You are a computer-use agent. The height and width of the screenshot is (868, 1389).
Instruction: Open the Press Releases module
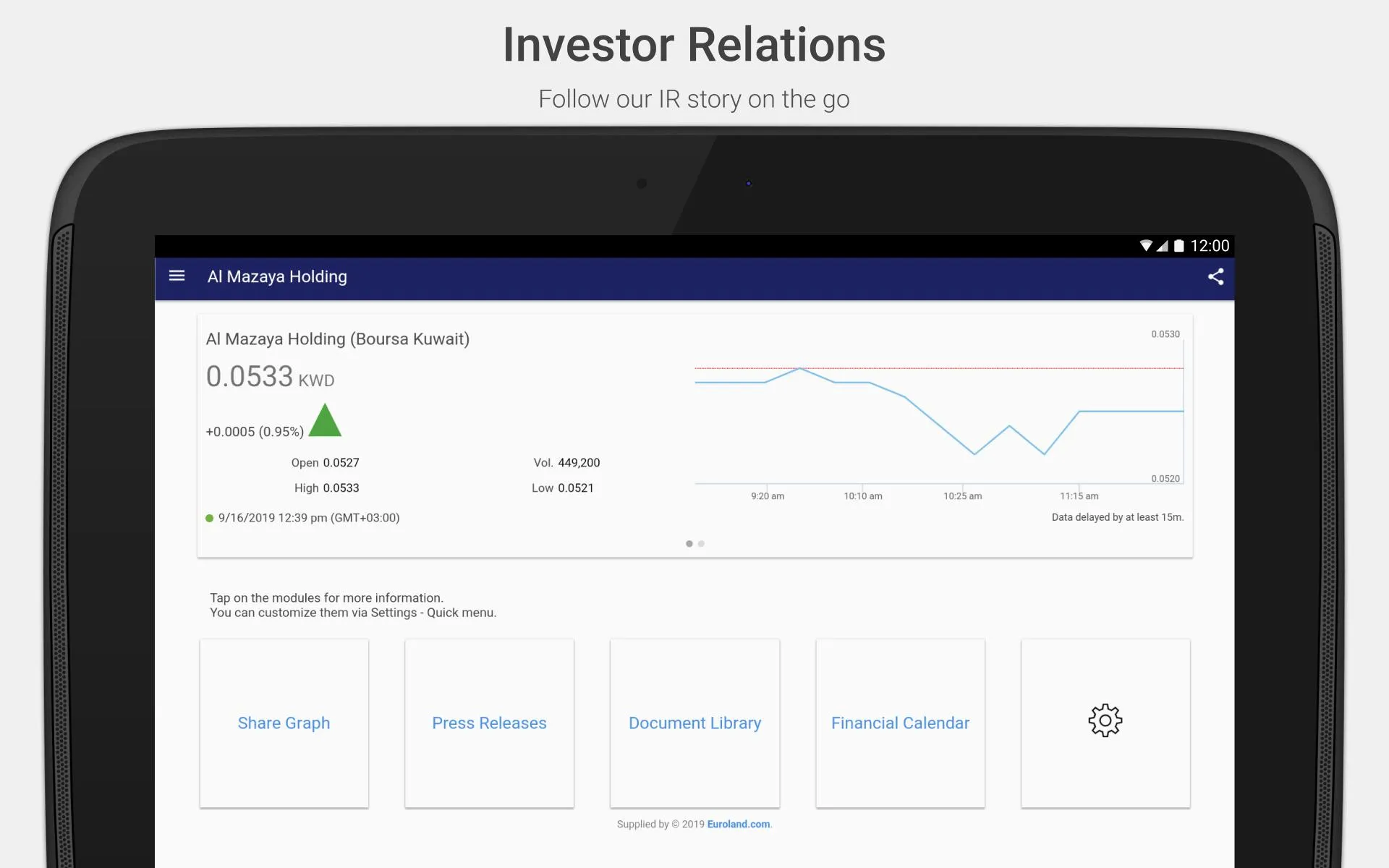point(489,721)
